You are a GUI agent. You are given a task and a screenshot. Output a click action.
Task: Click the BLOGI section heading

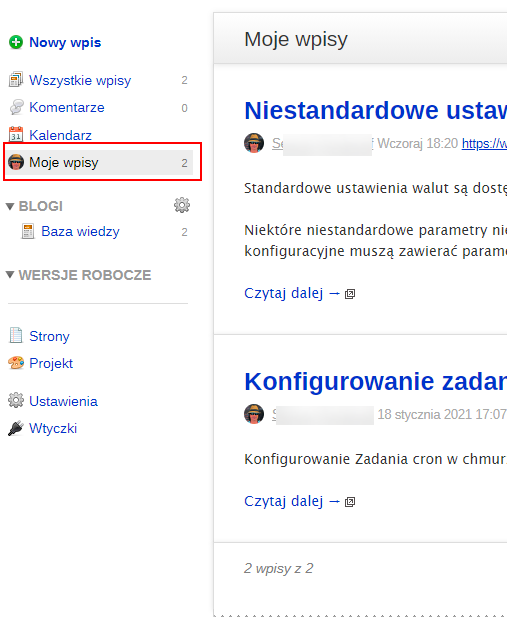tap(41, 206)
